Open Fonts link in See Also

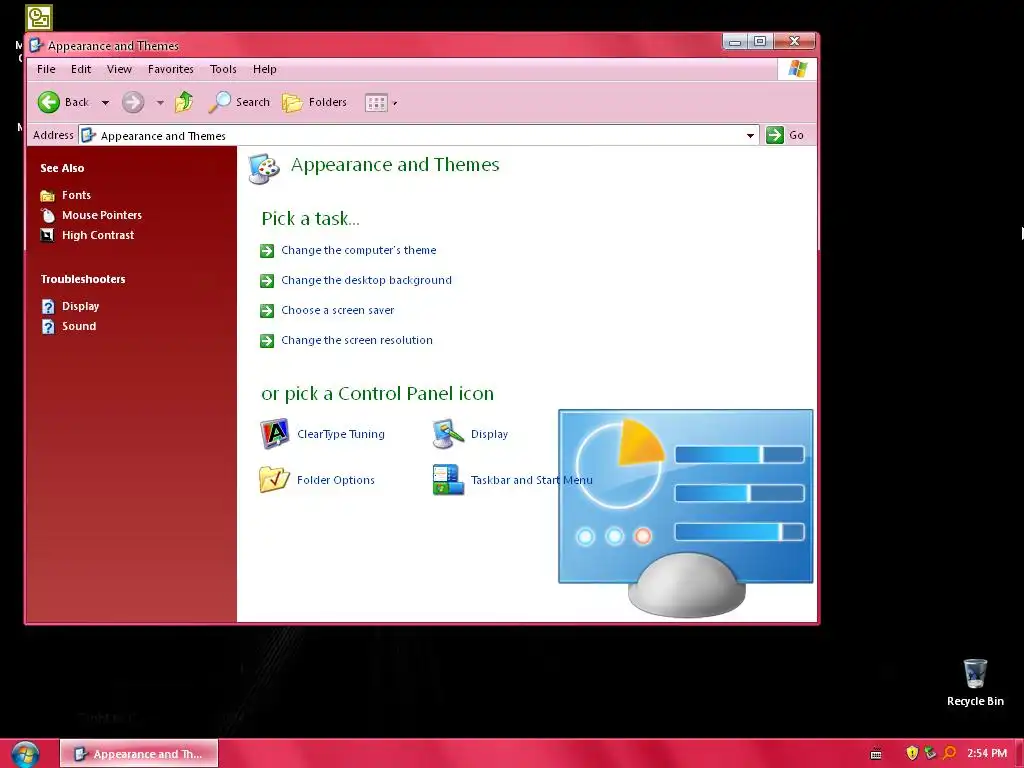76,195
